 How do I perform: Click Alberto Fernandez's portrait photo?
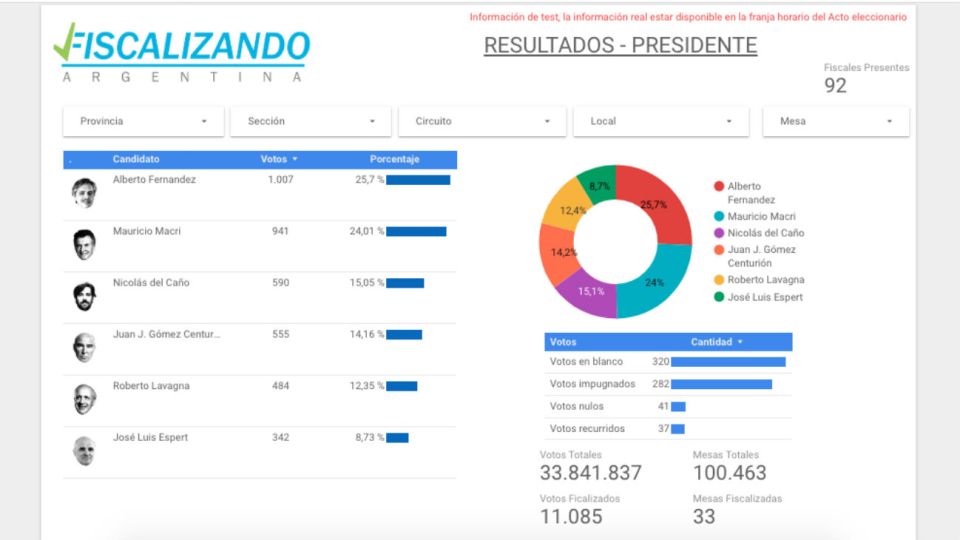pyautogui.click(x=84, y=193)
